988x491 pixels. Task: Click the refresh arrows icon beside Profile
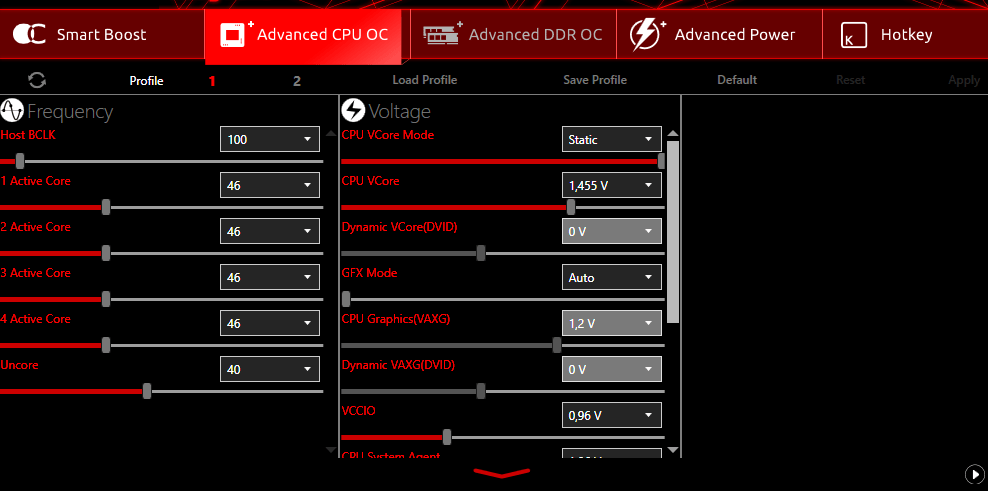tap(37, 80)
